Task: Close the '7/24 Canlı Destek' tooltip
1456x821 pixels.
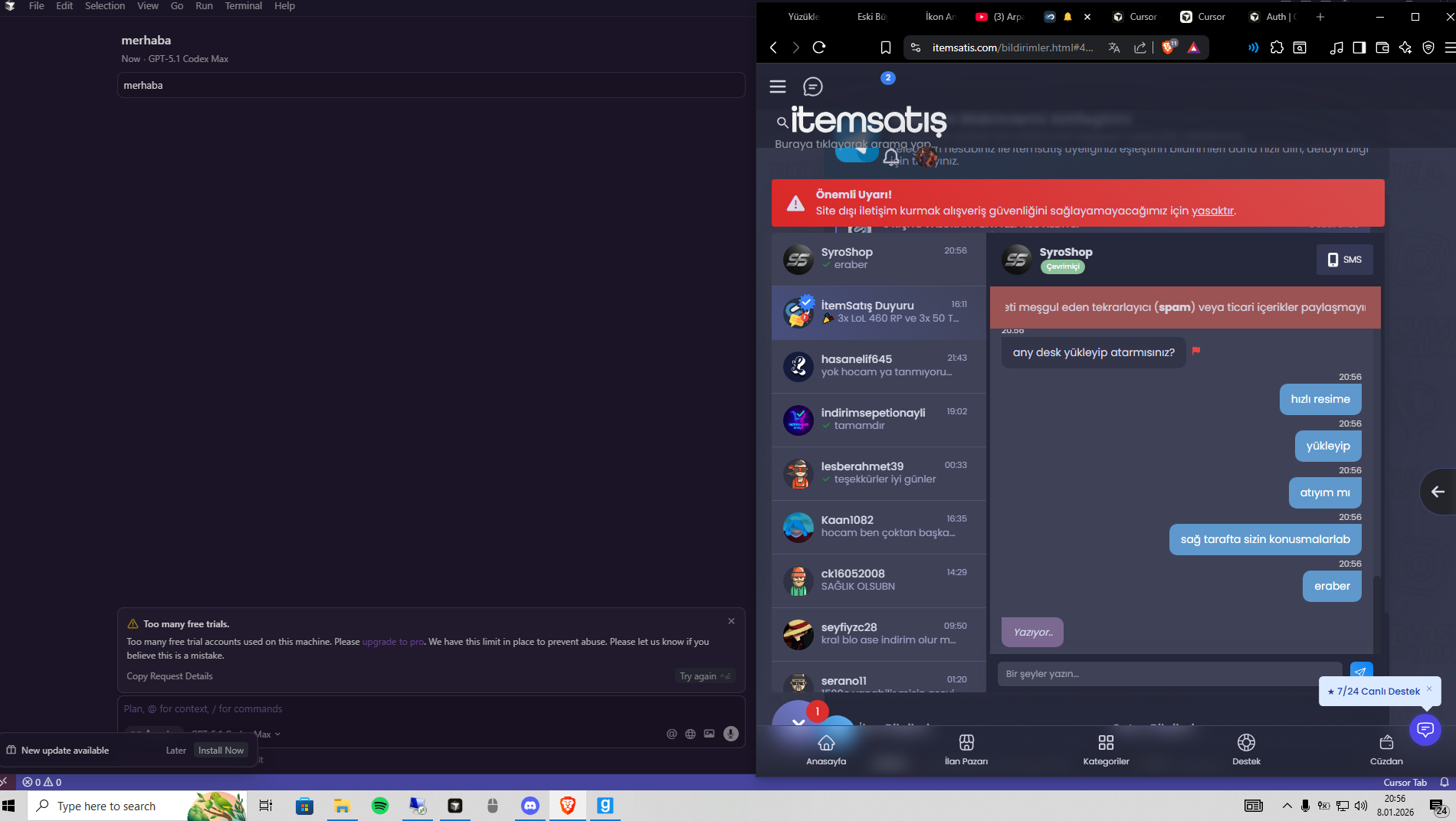Action: (1429, 689)
